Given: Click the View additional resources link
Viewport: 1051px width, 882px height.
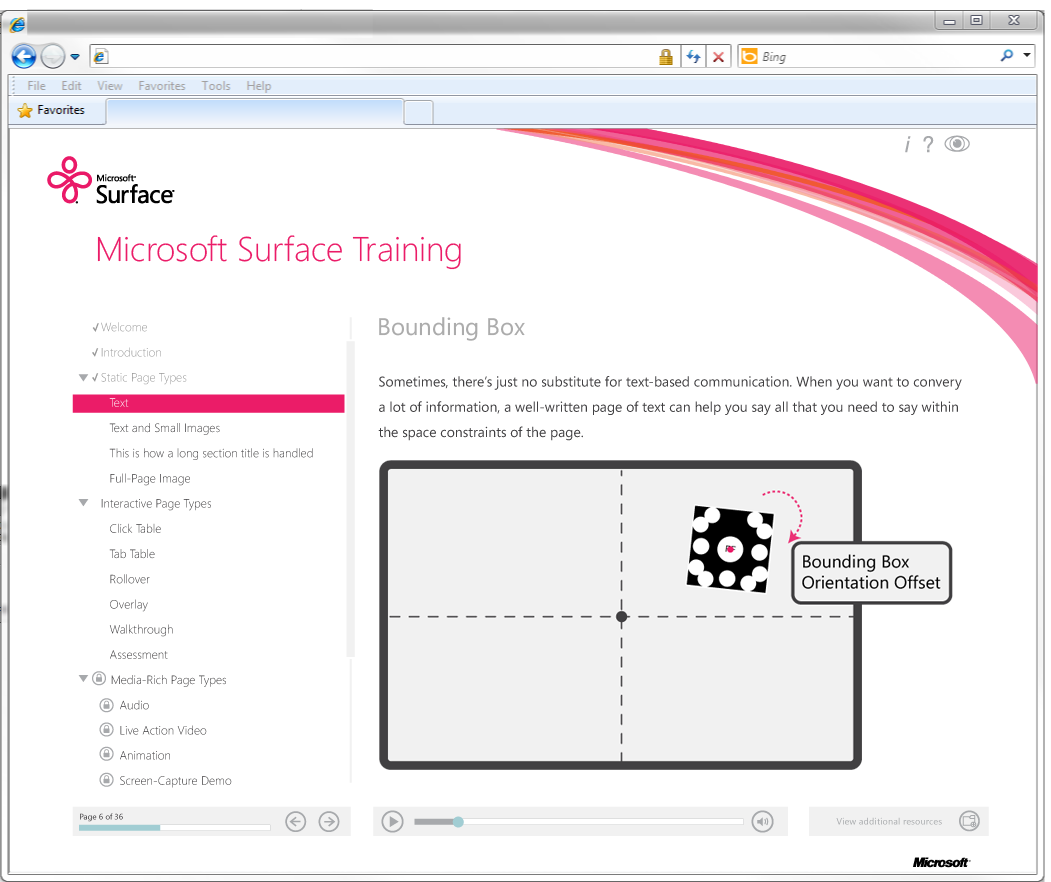Looking at the screenshot, I should [889, 822].
